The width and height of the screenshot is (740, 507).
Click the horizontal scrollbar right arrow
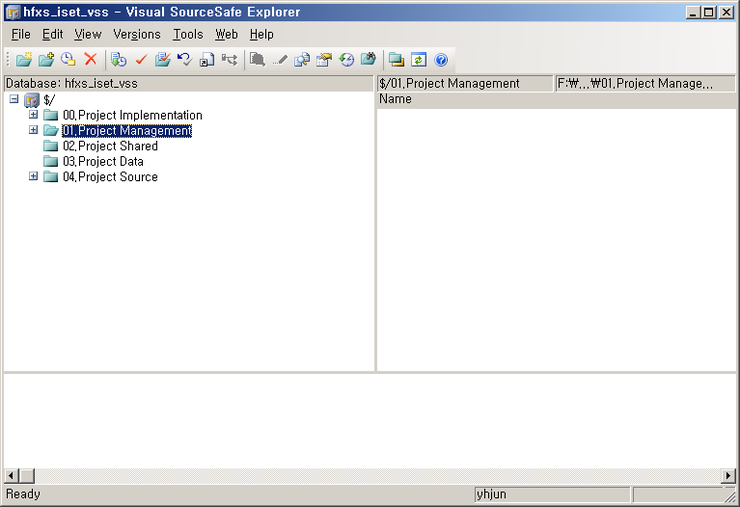(x=728, y=476)
